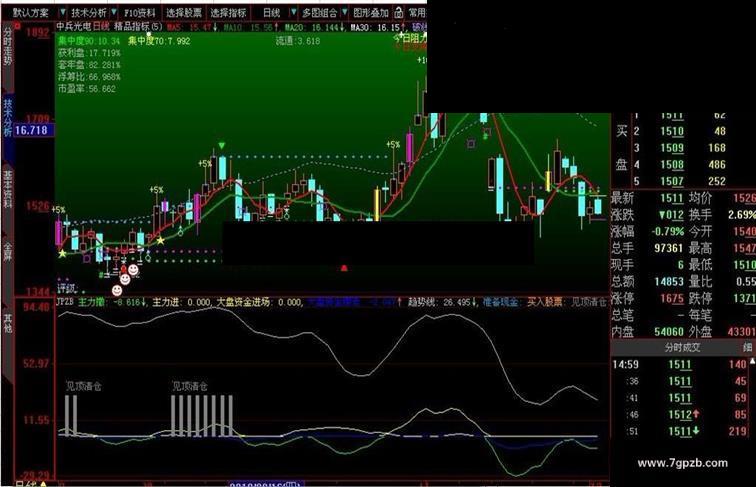Click the yellow triangle beside 日线 at bottom

click(43, 484)
